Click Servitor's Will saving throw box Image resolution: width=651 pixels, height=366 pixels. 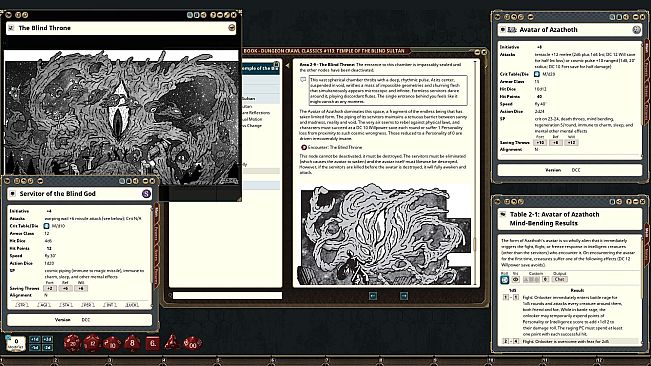(x=81, y=288)
